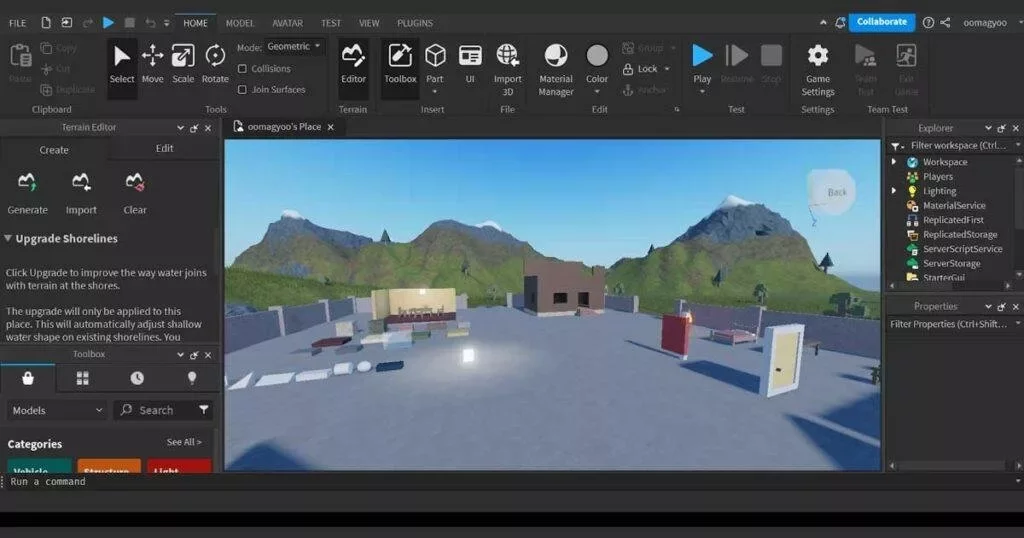
Task: Expand the Workspace tree node
Action: 894,161
